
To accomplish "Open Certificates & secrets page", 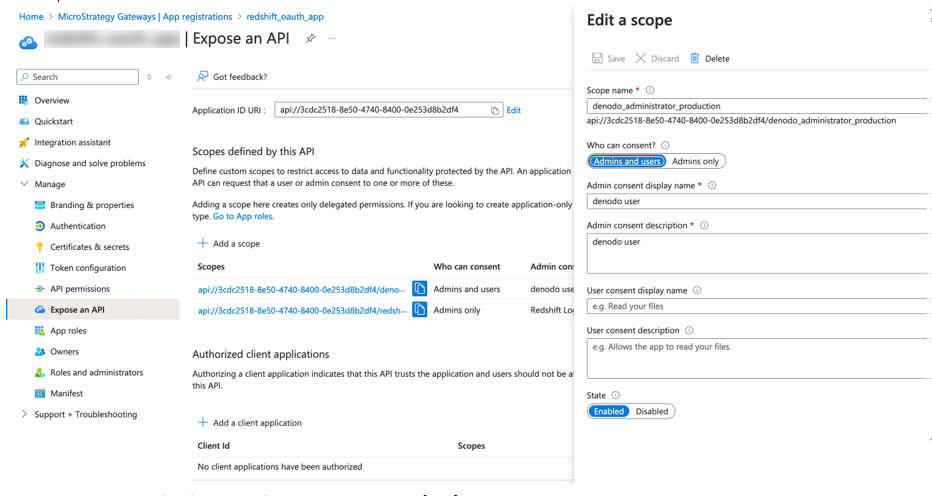I will [89, 247].
